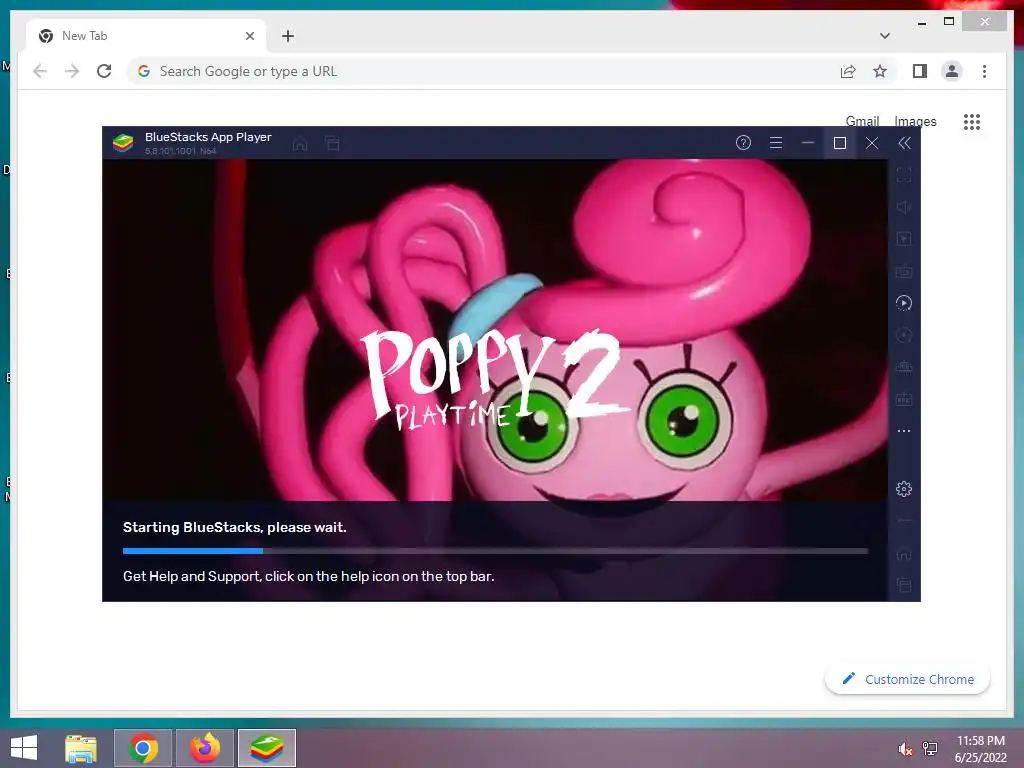Focus the Chrome address bar
The width and height of the screenshot is (1024, 768).
tap(483, 71)
